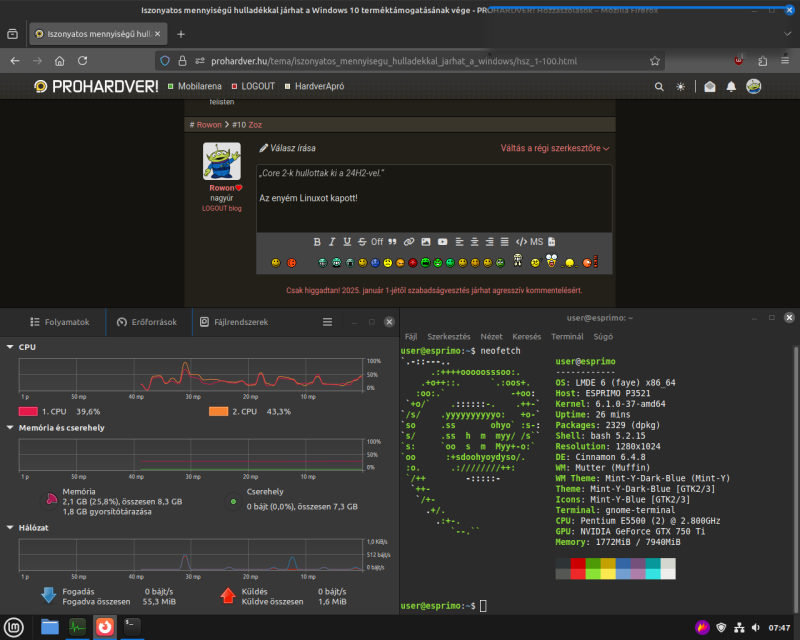Change the Cserehely green color indicator
The image size is (800, 640).
coord(233,502)
